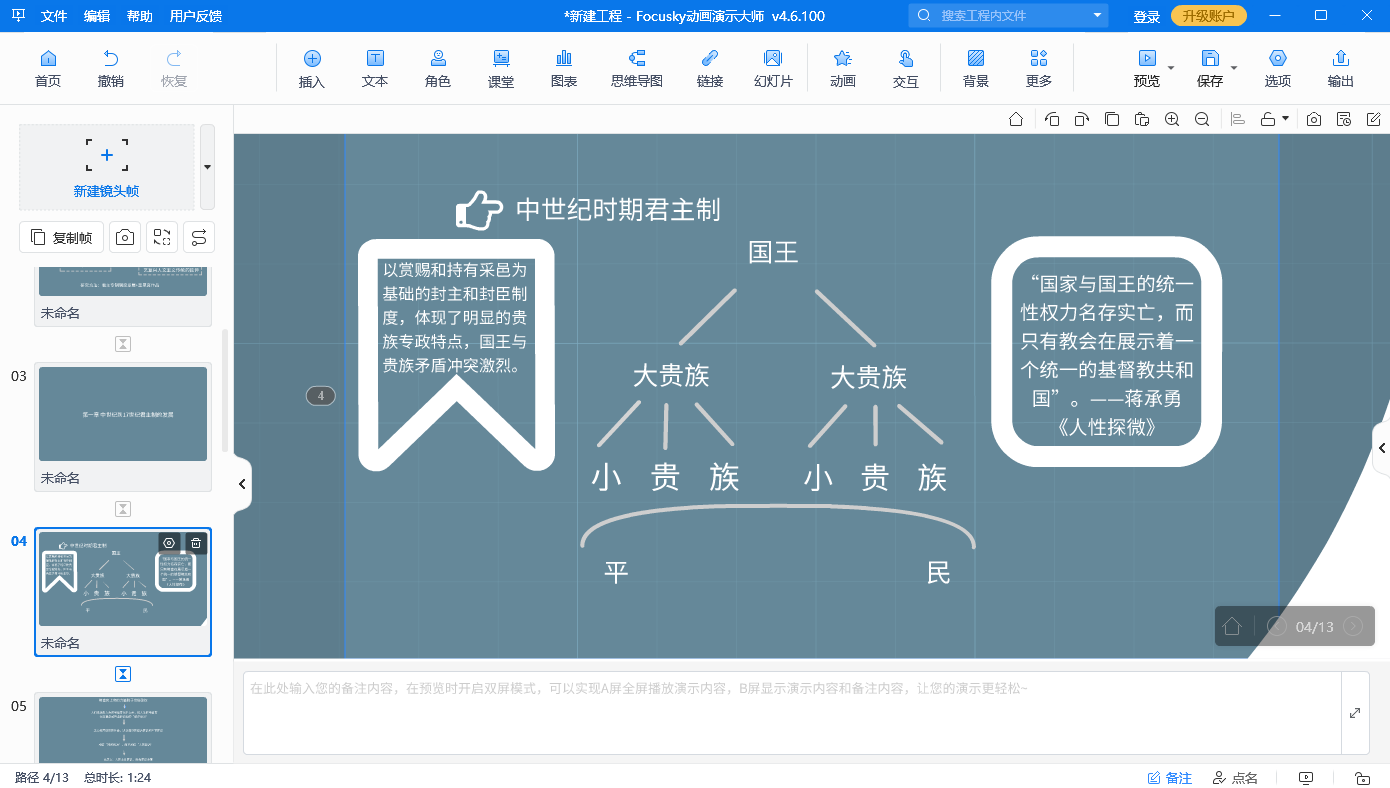1390x788 pixels.
Task: Collapse the left frame panel arrow
Action: 242,484
